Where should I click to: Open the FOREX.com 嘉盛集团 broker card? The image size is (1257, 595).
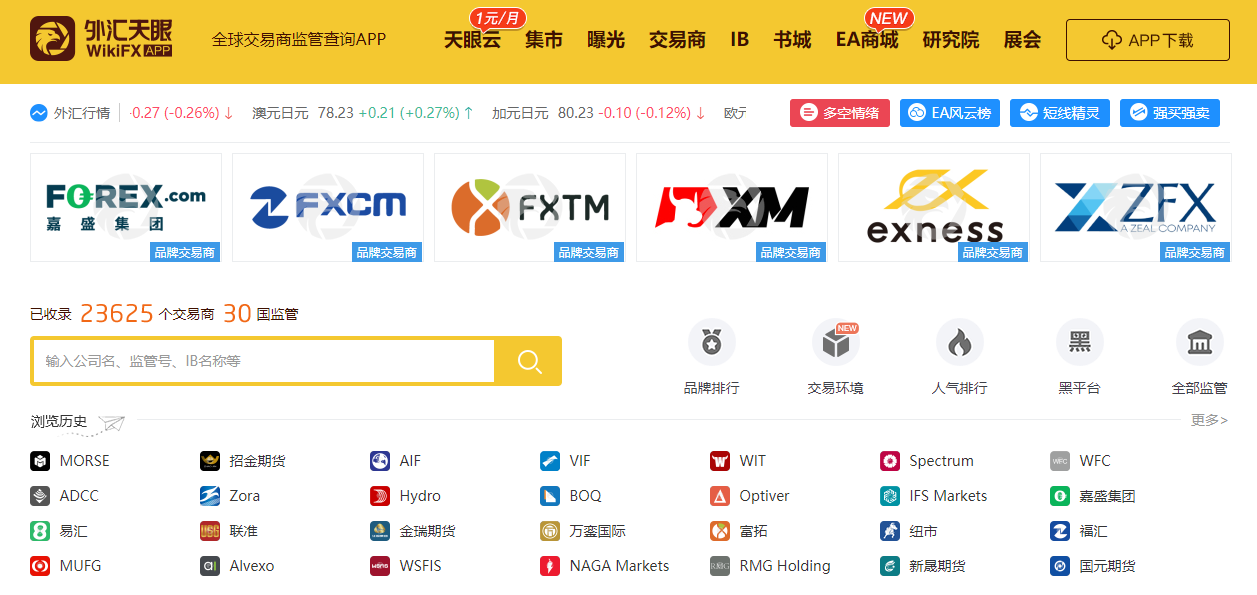pos(126,207)
